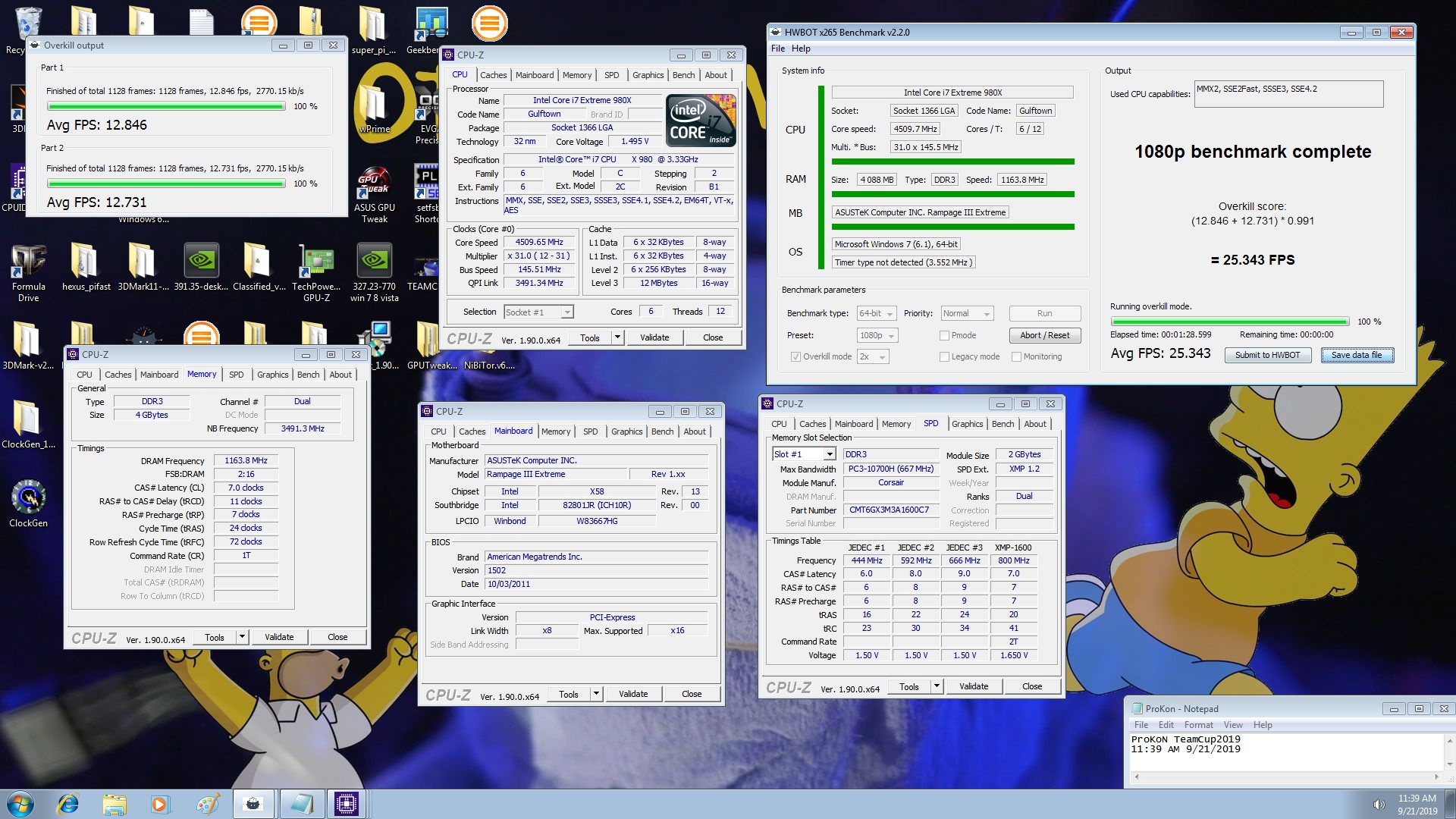Click the Windows Start orb
The image size is (1456, 819).
coord(20,804)
